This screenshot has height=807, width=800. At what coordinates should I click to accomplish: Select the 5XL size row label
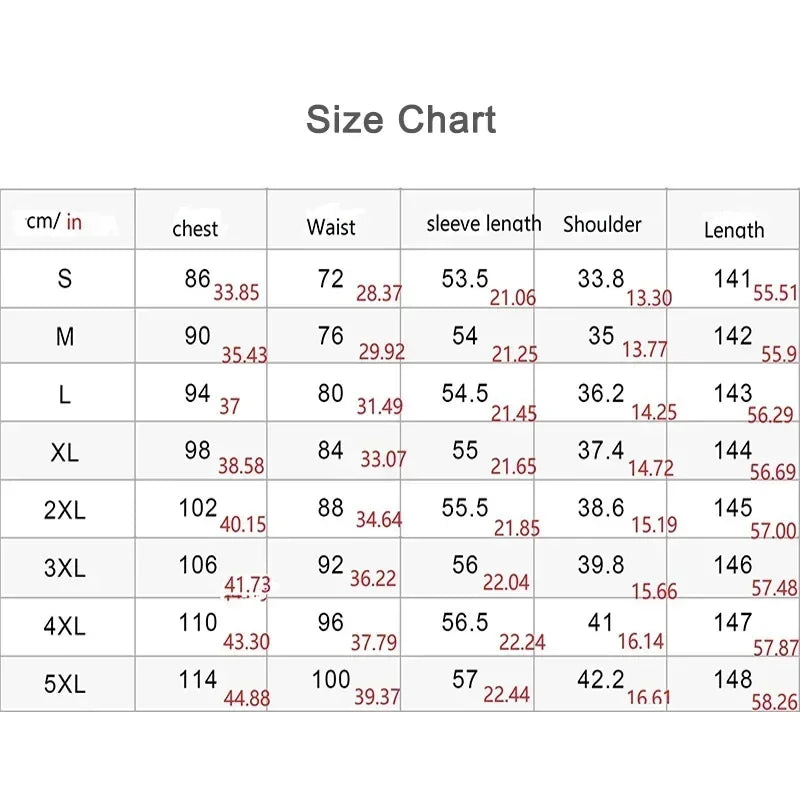pos(65,685)
